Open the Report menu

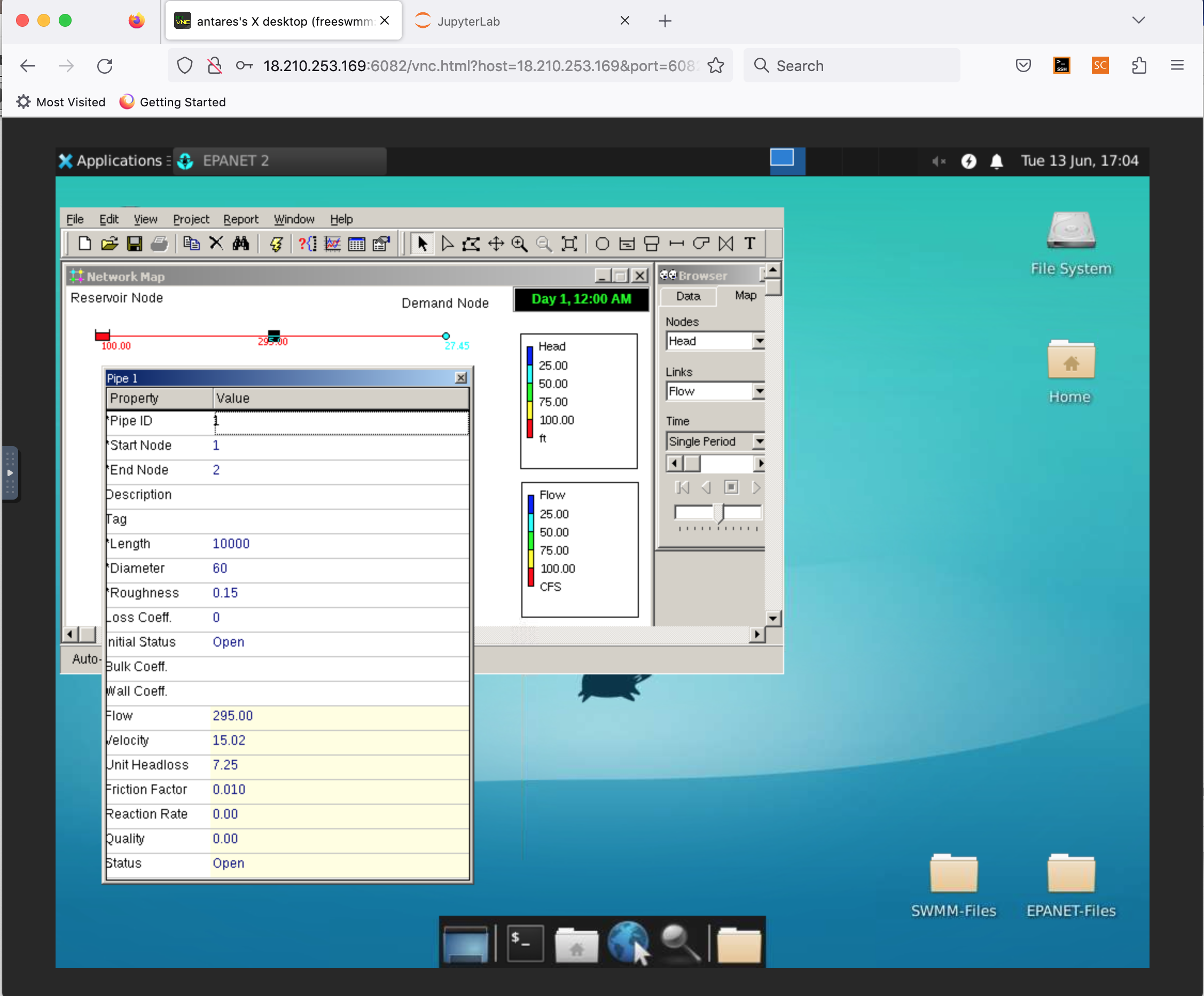coord(241,219)
